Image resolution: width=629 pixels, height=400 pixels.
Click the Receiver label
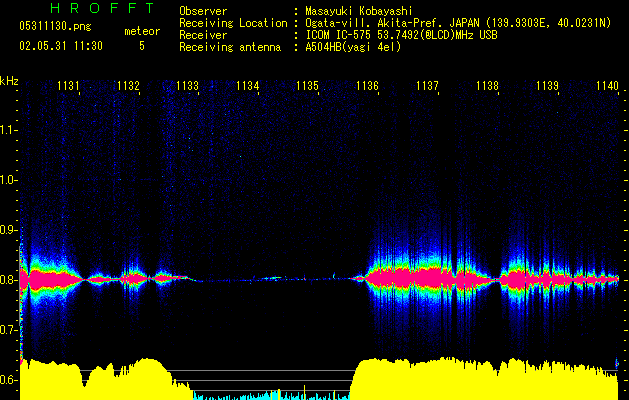click(x=203, y=35)
